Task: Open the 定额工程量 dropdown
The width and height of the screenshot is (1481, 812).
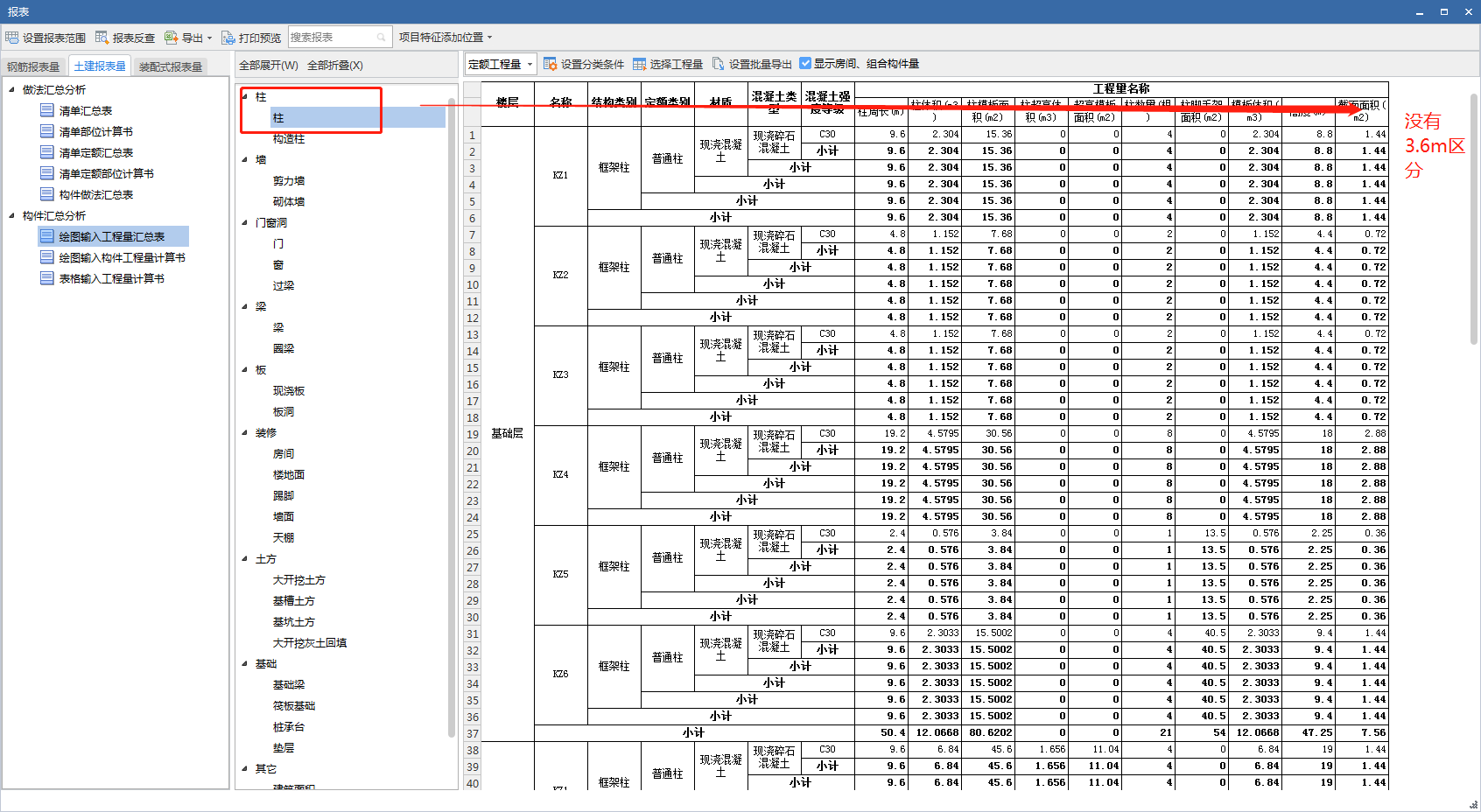Action: pyautogui.click(x=500, y=64)
